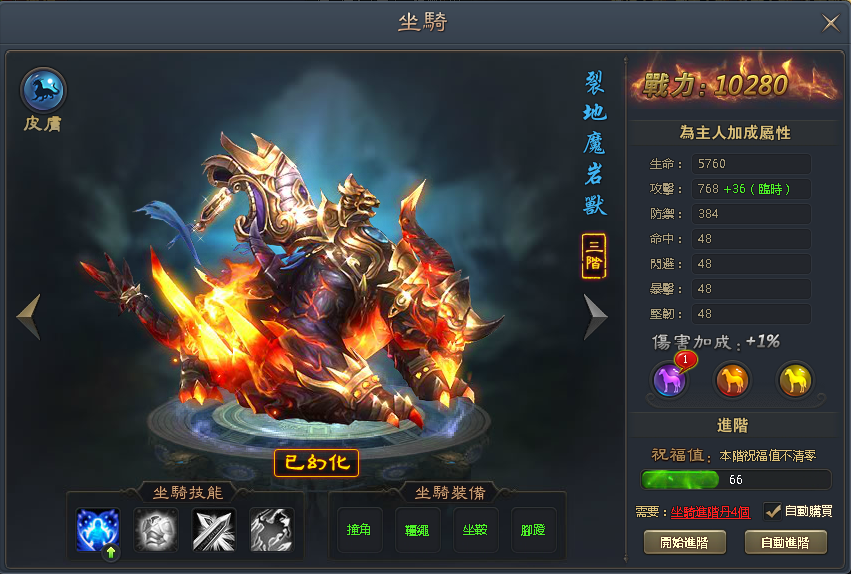Click the yellow horse icon

point(795,379)
